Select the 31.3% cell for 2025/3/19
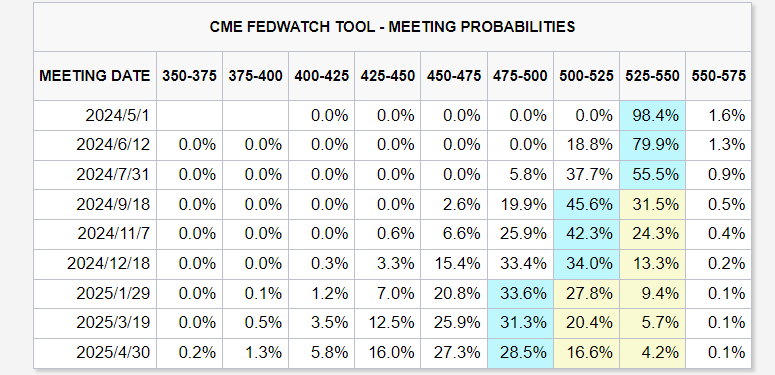The height and width of the screenshot is (375, 775). pos(520,323)
